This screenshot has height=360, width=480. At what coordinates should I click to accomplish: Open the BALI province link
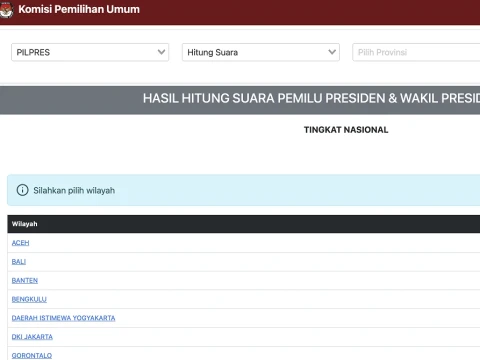19,262
